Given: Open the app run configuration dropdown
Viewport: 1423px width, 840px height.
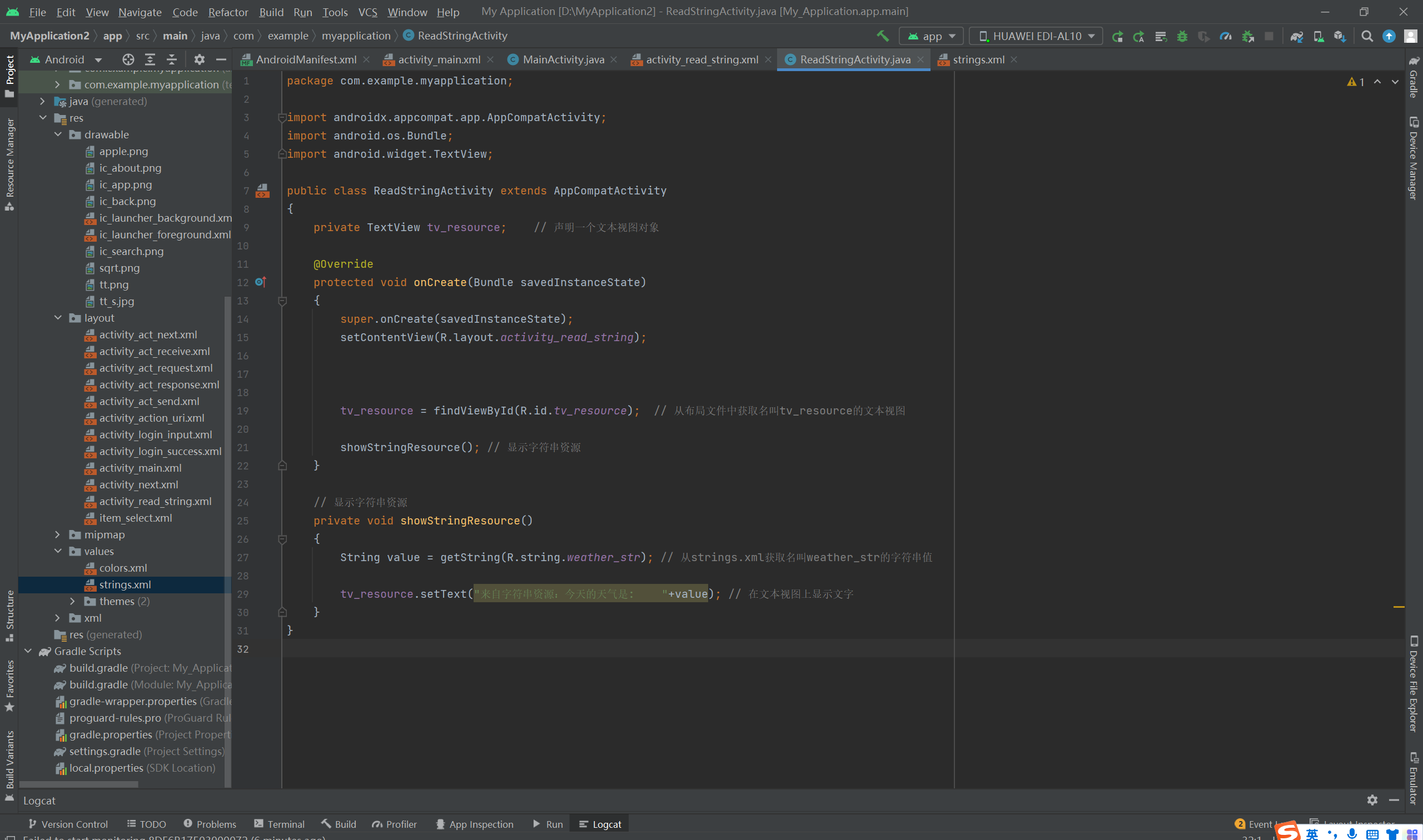Looking at the screenshot, I should pos(931,36).
